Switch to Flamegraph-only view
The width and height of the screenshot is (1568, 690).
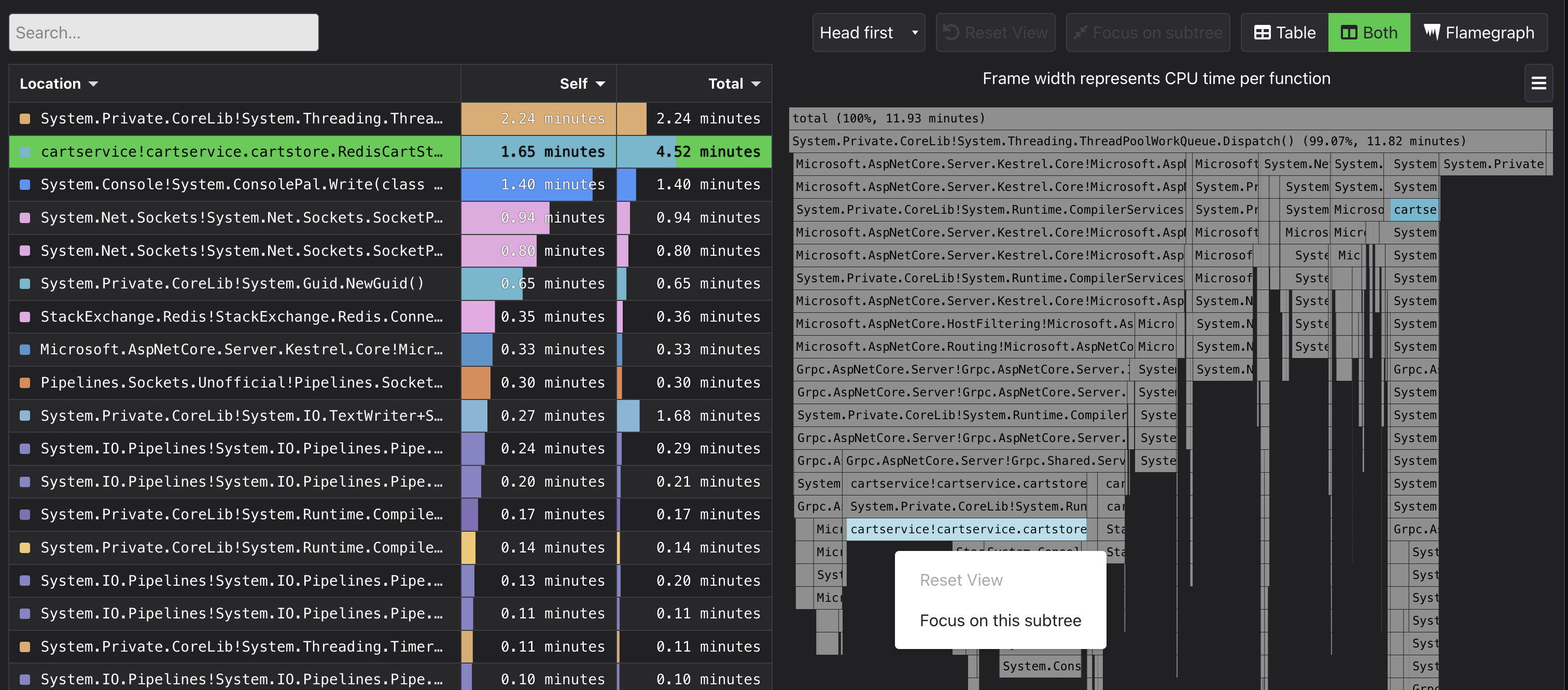click(1479, 32)
